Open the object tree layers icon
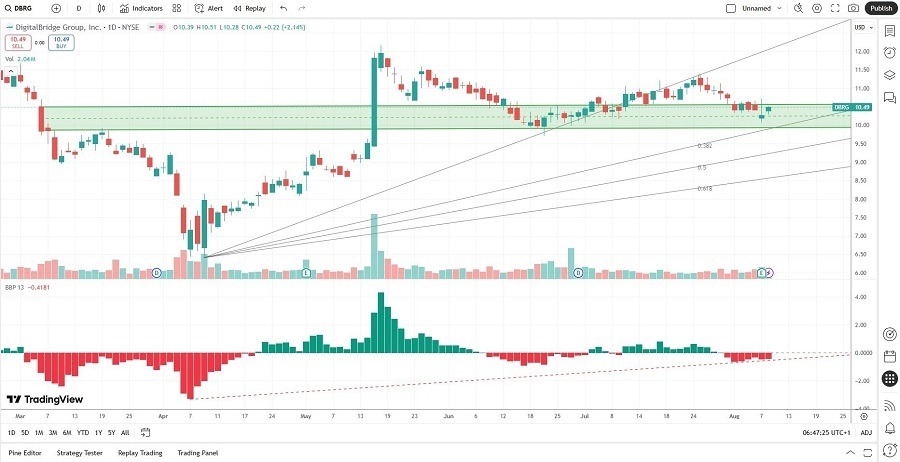Screen dimensions: 900x462 click(890, 75)
